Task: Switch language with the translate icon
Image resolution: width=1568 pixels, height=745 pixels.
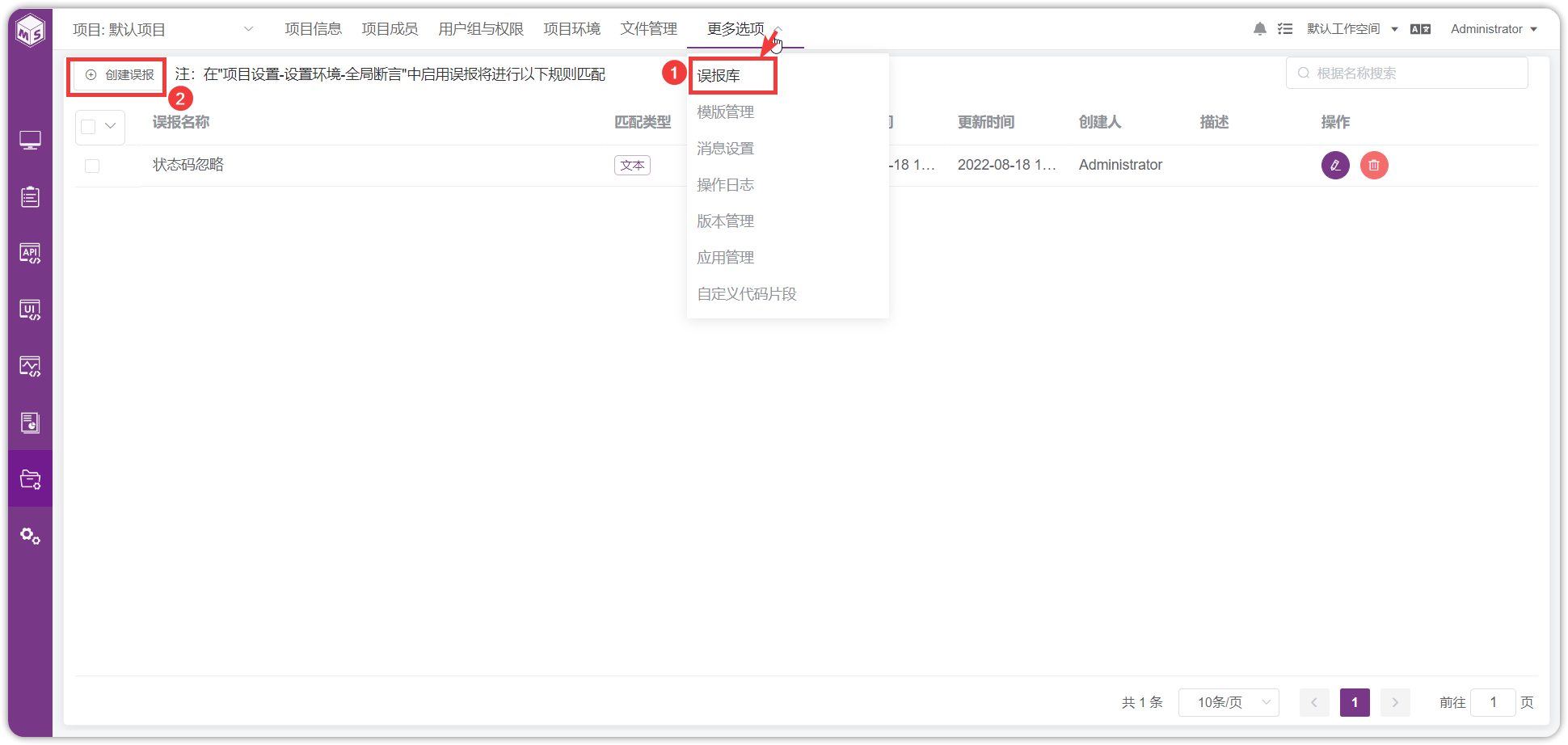Action: (x=1420, y=29)
